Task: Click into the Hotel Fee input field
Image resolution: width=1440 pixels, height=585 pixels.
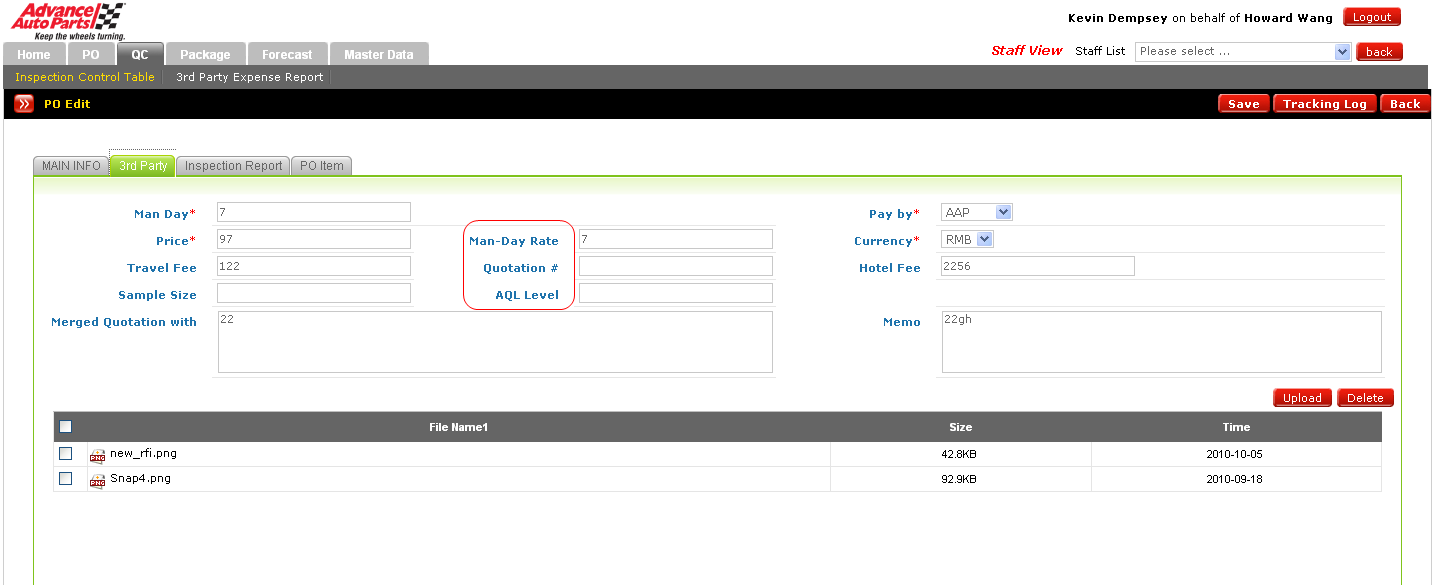Action: (1037, 267)
